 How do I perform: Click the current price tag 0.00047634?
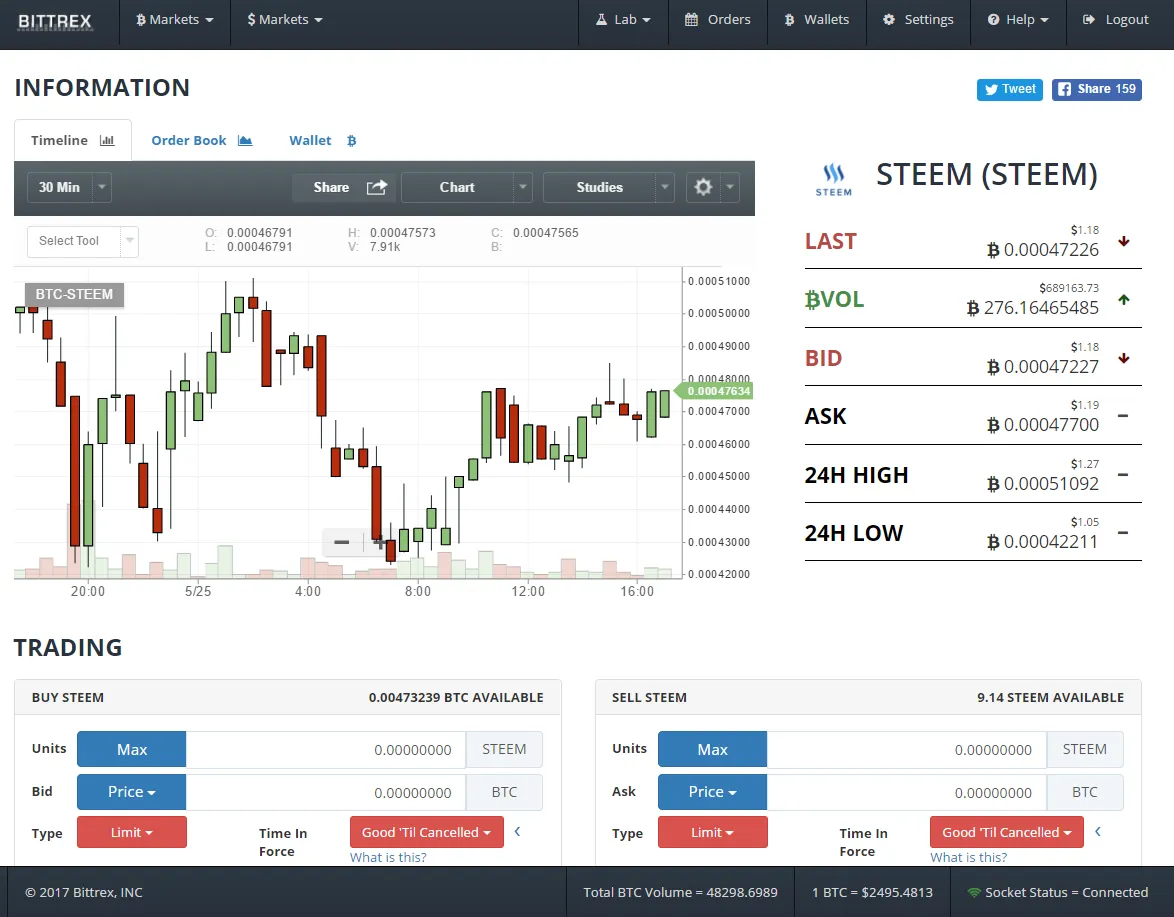click(x=714, y=391)
